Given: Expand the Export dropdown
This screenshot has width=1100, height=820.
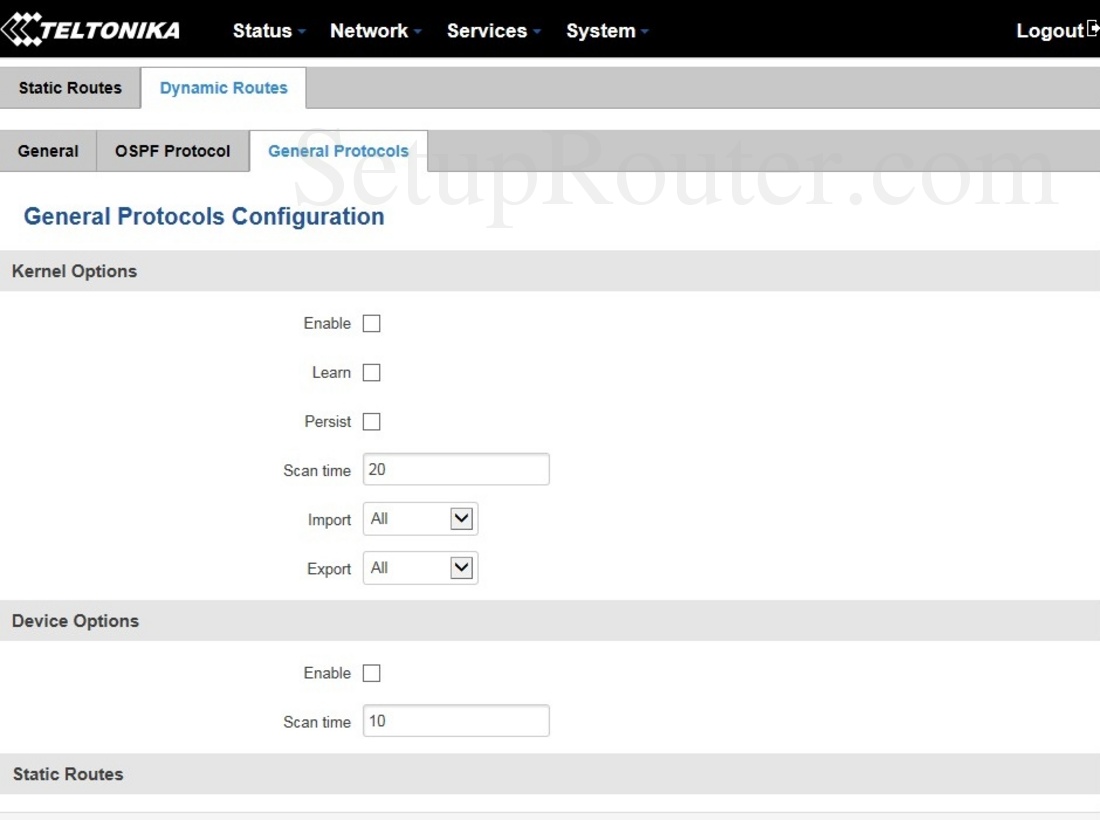Looking at the screenshot, I should pos(420,568).
